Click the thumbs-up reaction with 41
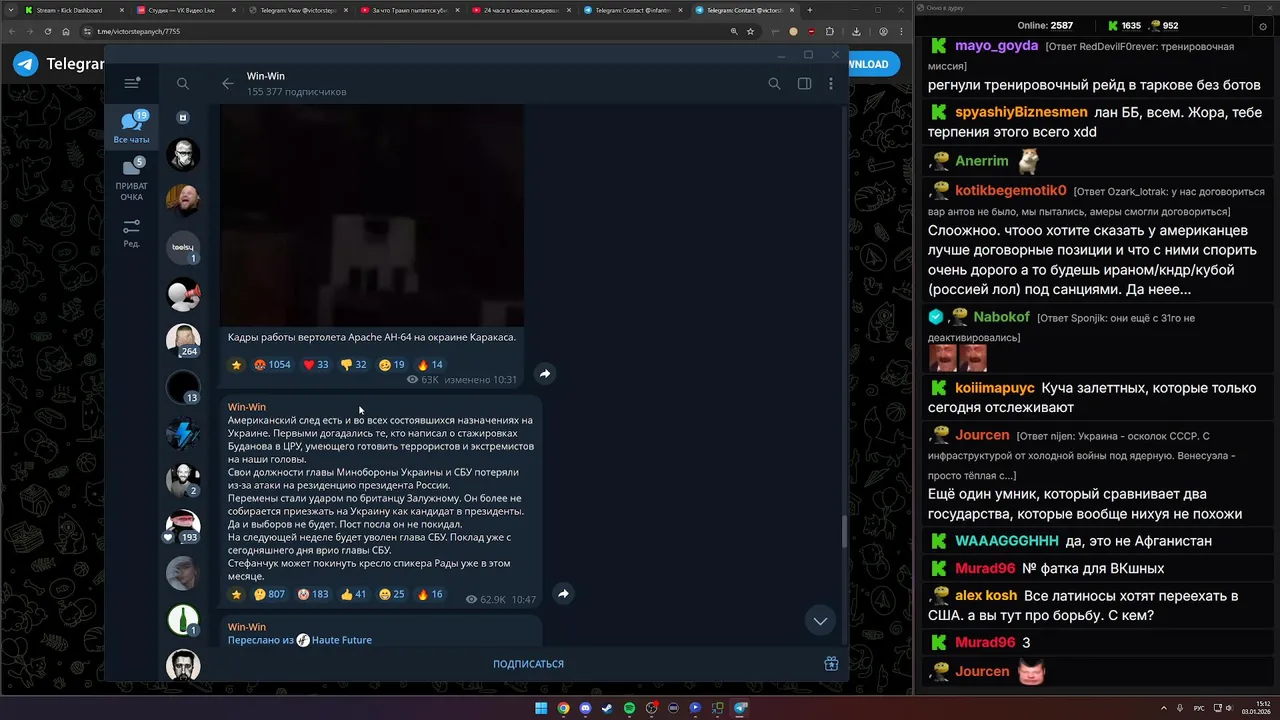This screenshot has width=1280, height=720. pos(353,594)
